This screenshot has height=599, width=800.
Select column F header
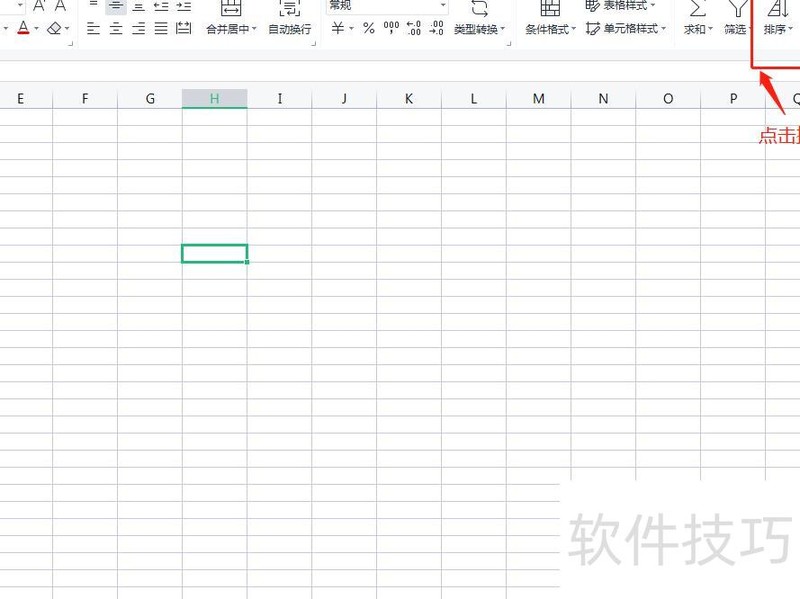click(x=85, y=99)
